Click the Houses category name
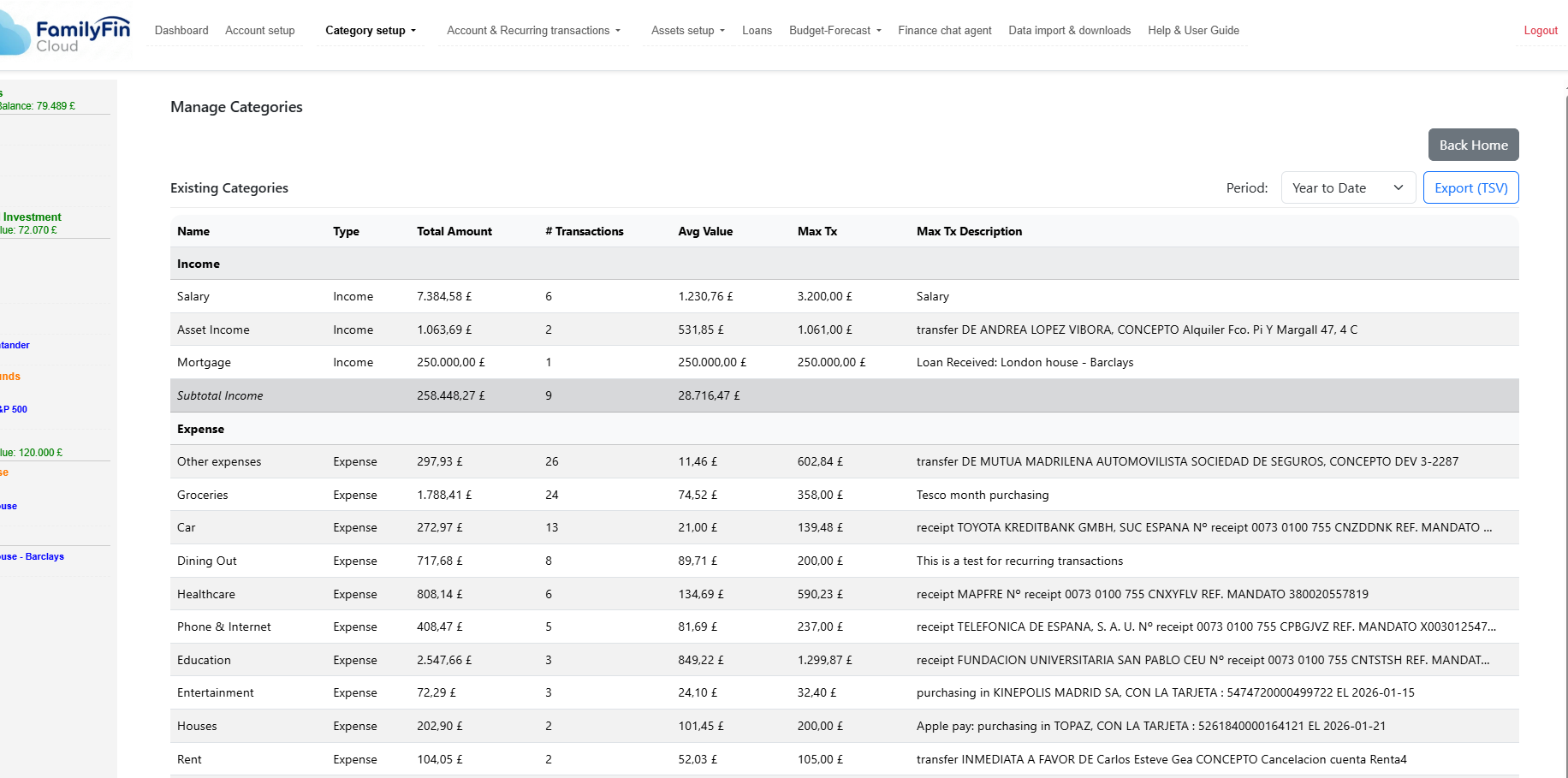Screen dimensions: 1568x778 [x=197, y=726]
